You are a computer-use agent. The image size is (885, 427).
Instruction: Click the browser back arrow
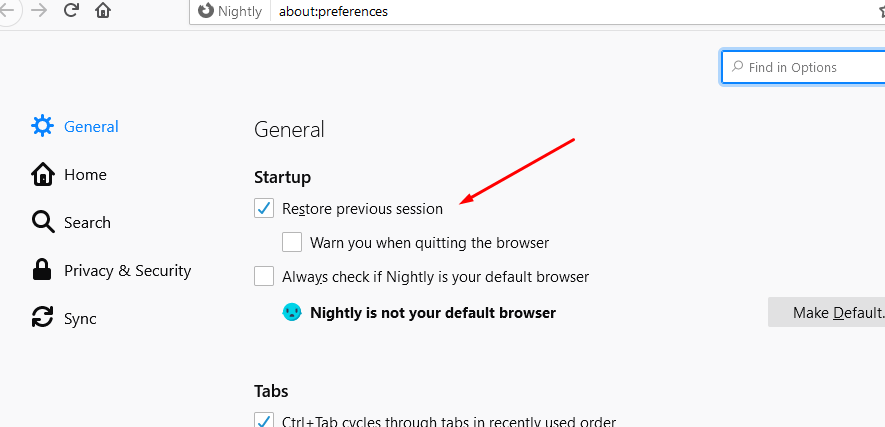(x=8, y=11)
